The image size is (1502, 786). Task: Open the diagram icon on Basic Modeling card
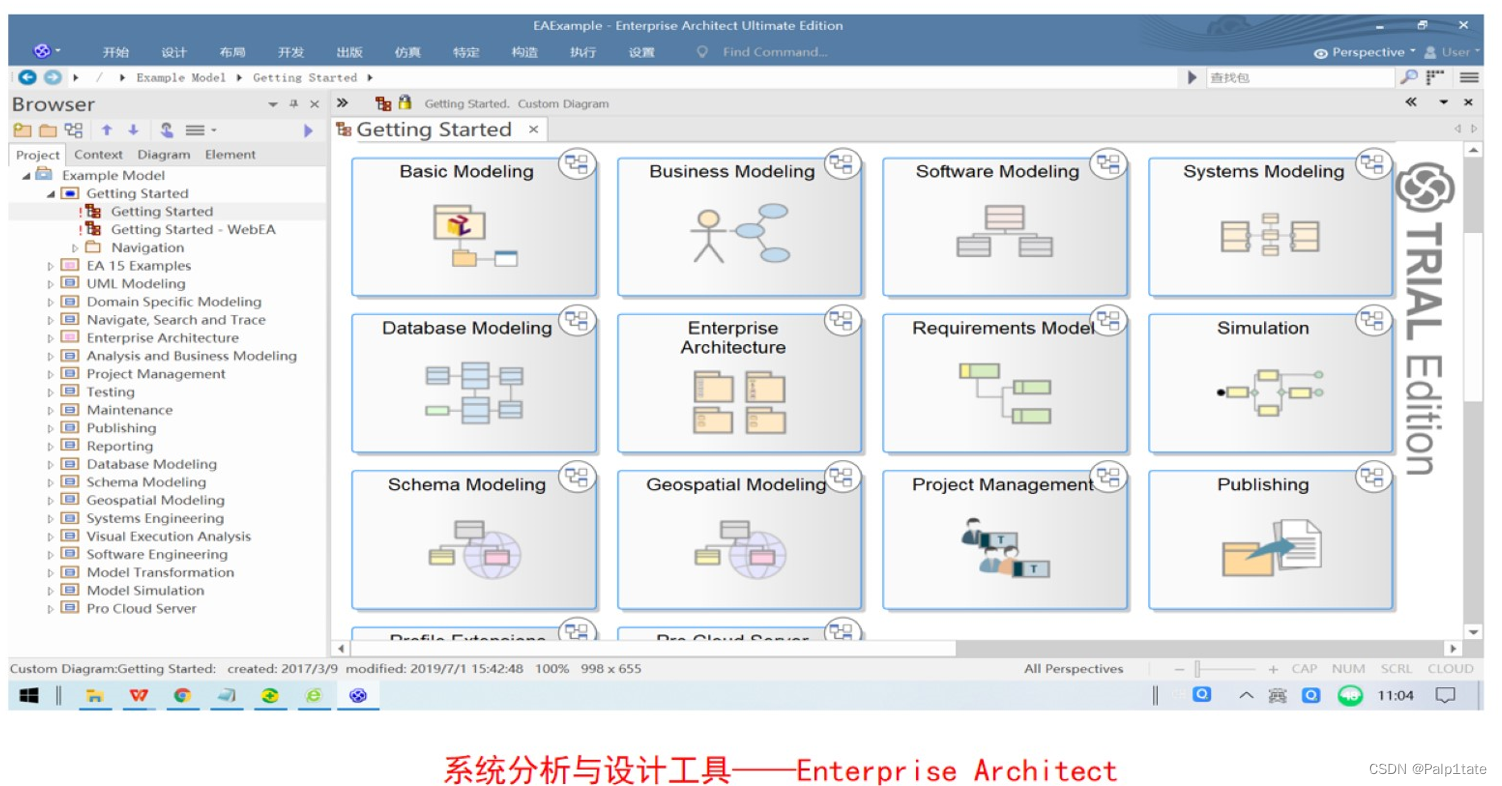coord(577,164)
